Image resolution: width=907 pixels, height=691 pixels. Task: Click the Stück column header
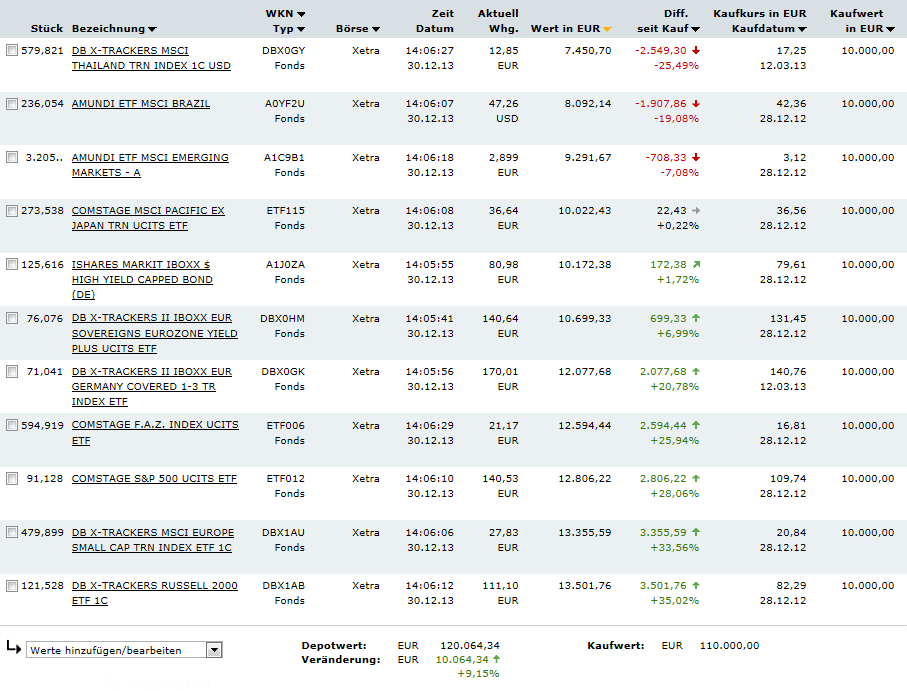[47, 29]
